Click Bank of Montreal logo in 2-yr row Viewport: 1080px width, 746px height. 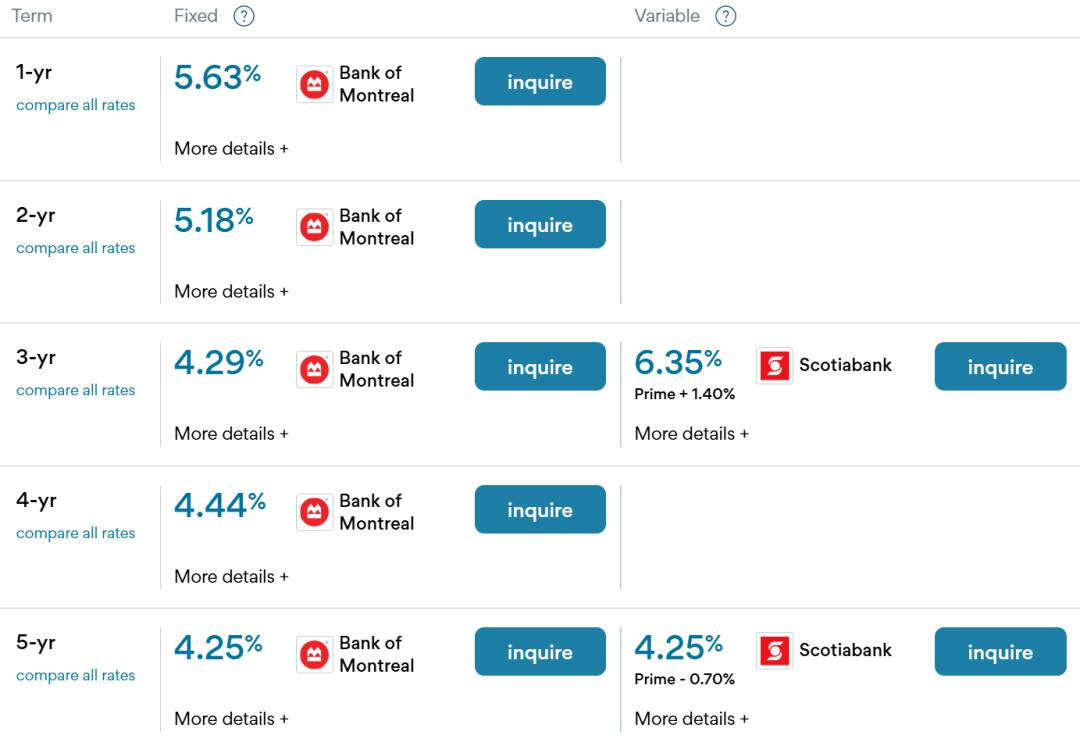314,228
